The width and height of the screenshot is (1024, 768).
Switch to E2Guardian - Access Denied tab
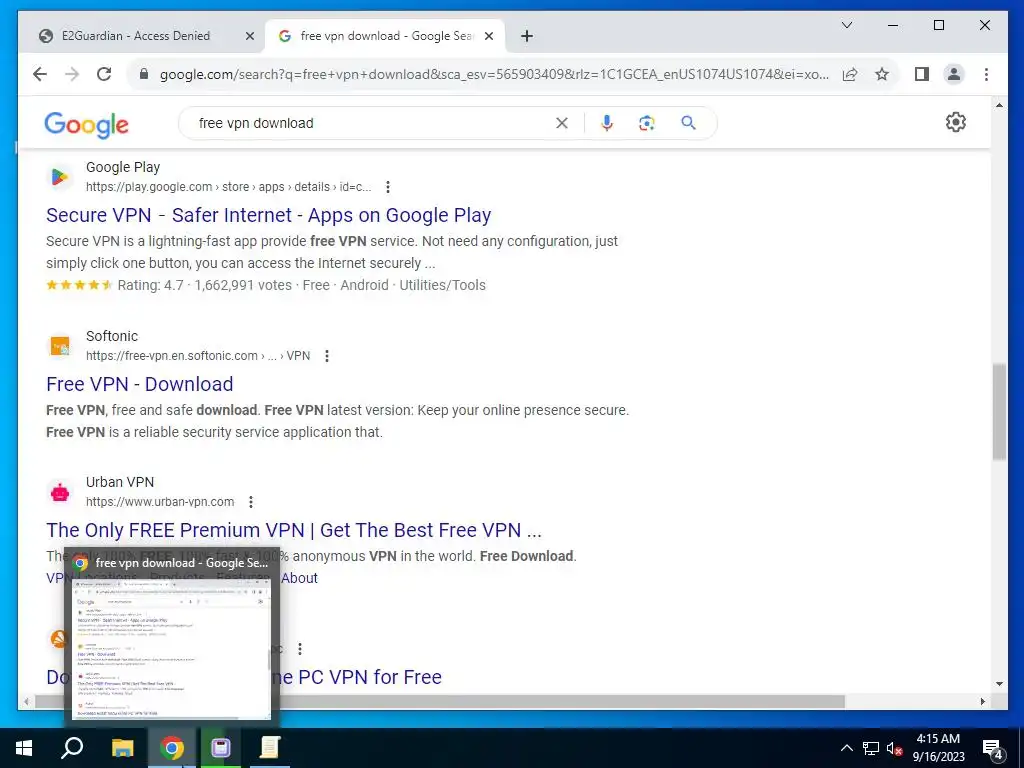[x=136, y=36]
